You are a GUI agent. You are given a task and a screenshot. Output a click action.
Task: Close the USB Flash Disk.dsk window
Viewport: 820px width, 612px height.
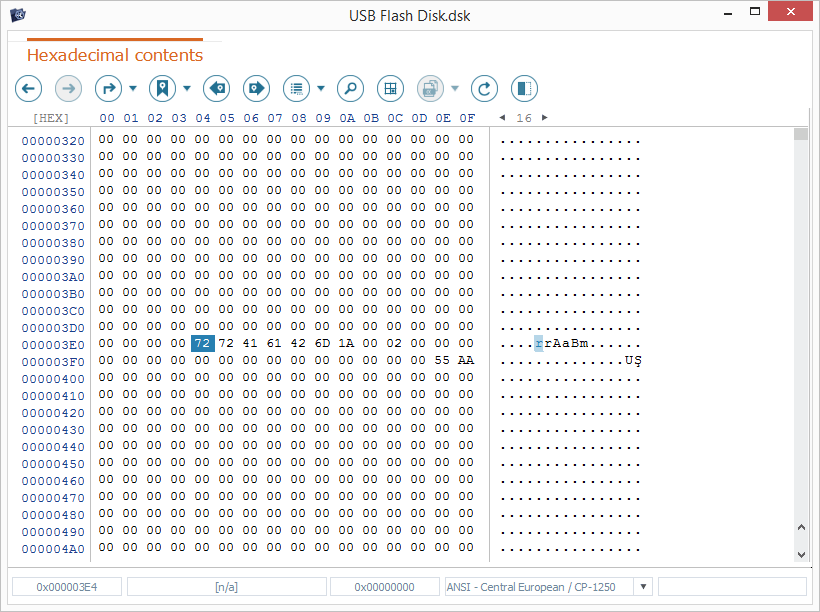click(x=790, y=11)
